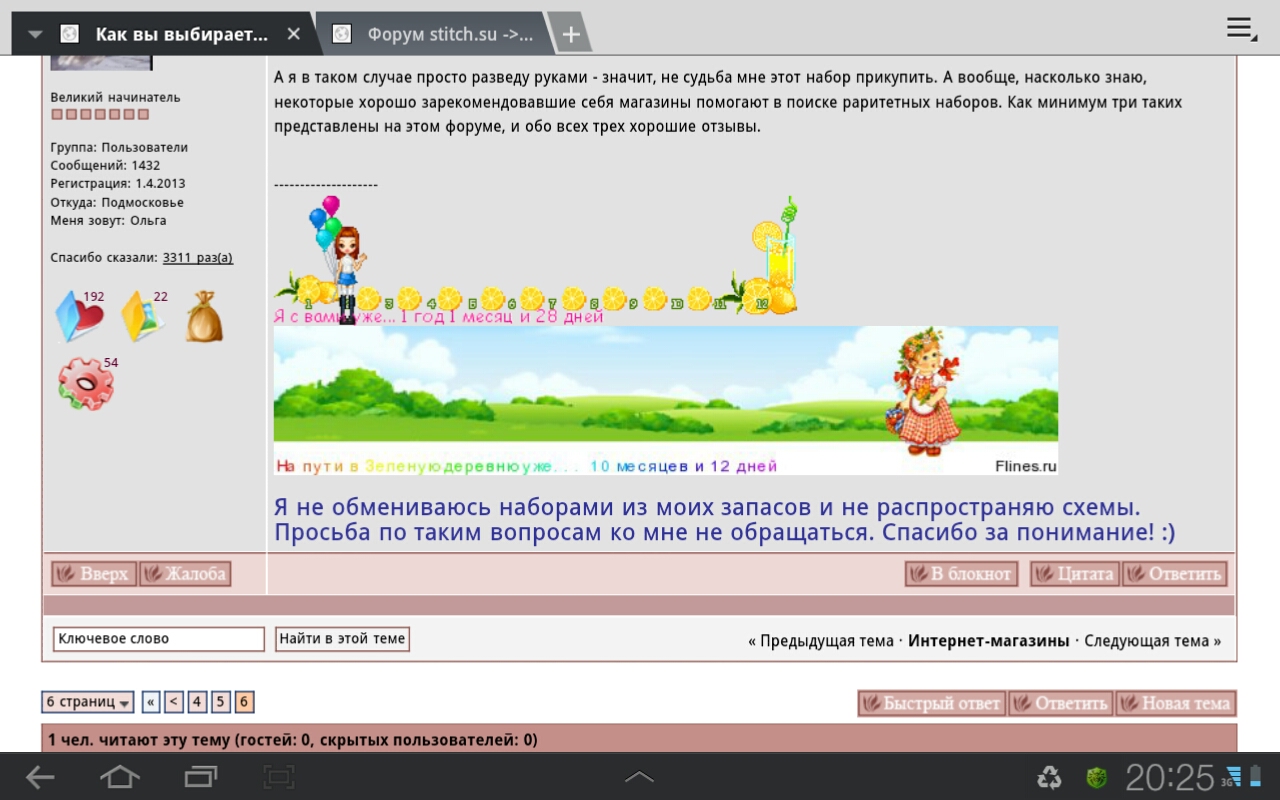Image resolution: width=1280 pixels, height=800 pixels.
Task: Expand the 6 страниц page dropdown
Action: click(88, 702)
